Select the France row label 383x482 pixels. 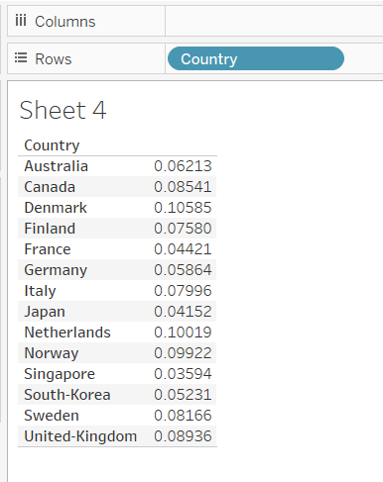coord(47,249)
